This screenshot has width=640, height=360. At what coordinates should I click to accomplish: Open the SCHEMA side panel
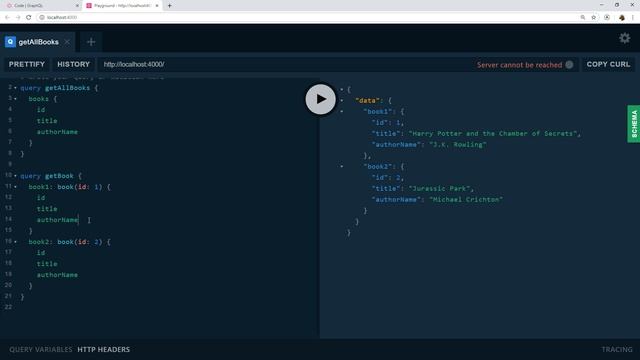pos(634,124)
